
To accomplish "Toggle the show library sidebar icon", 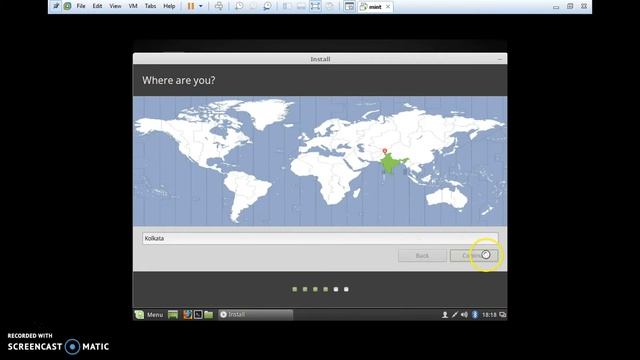I will point(287,6).
